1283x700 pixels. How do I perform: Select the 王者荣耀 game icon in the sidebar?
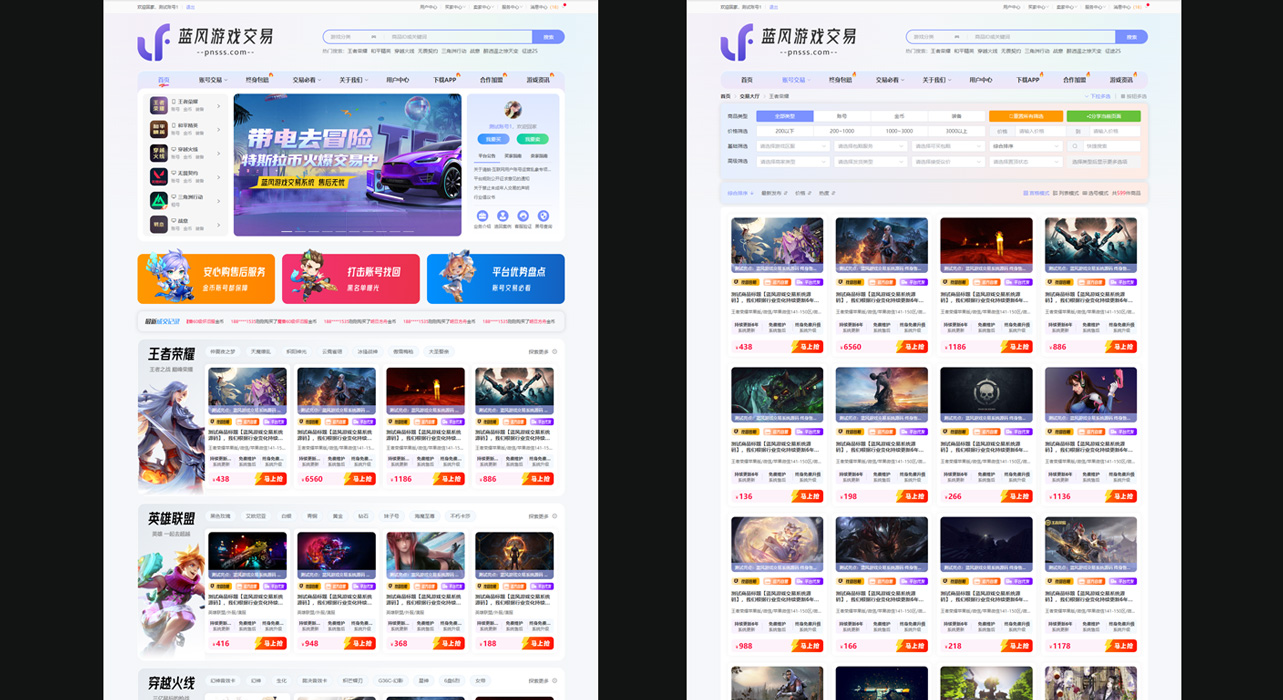point(159,107)
